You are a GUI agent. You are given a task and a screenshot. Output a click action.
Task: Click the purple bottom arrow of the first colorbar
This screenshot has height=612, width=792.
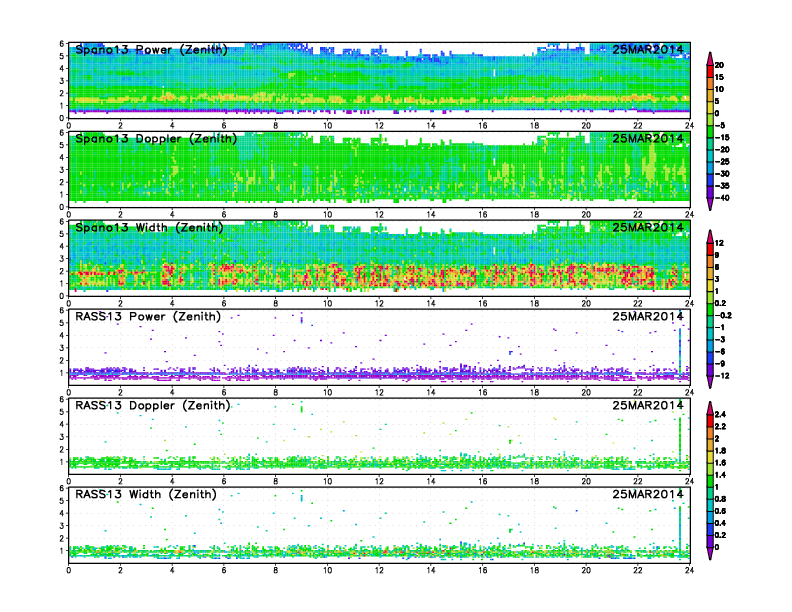click(x=710, y=204)
